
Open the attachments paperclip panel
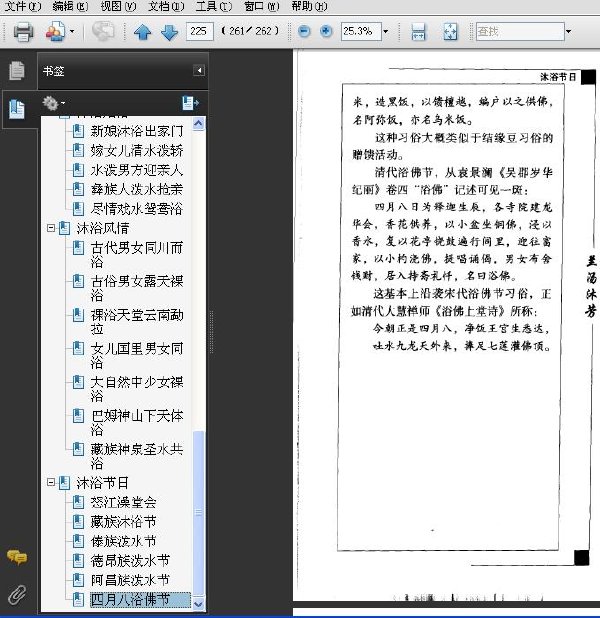click(x=17, y=594)
